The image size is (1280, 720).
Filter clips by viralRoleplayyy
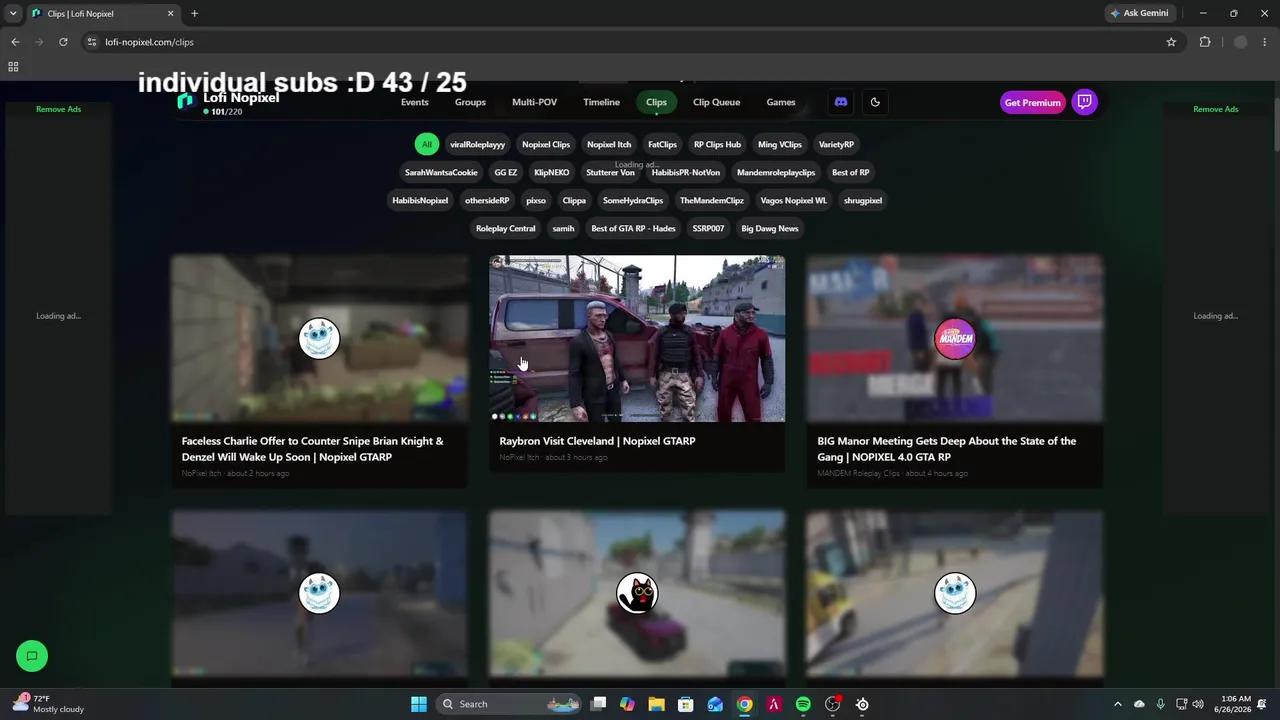(x=477, y=144)
